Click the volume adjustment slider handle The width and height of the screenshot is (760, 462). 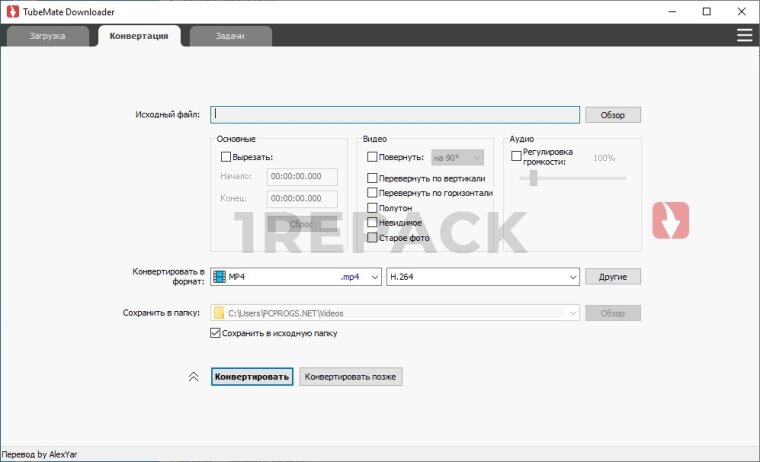[534, 178]
